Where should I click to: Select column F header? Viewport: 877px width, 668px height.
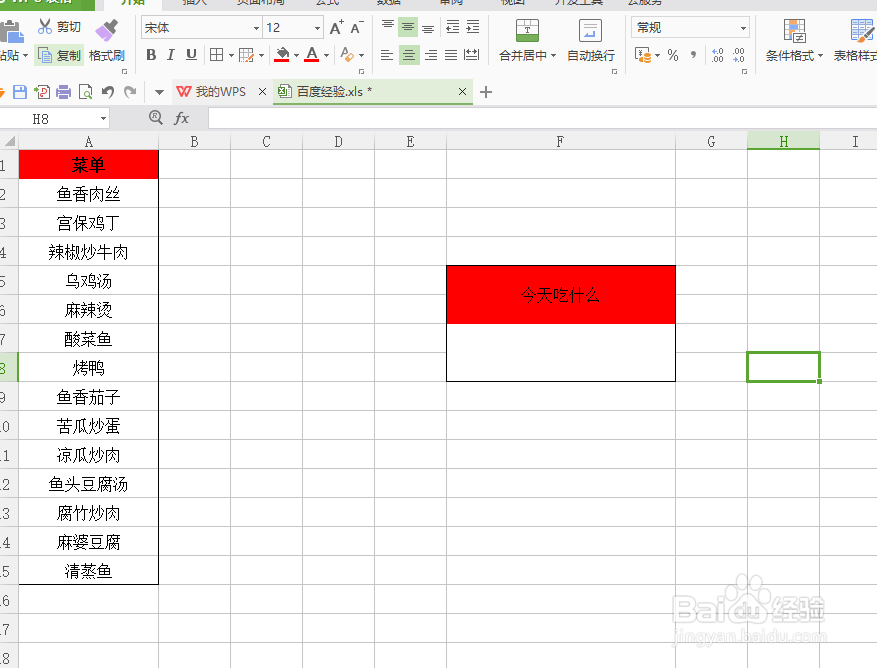coord(560,142)
